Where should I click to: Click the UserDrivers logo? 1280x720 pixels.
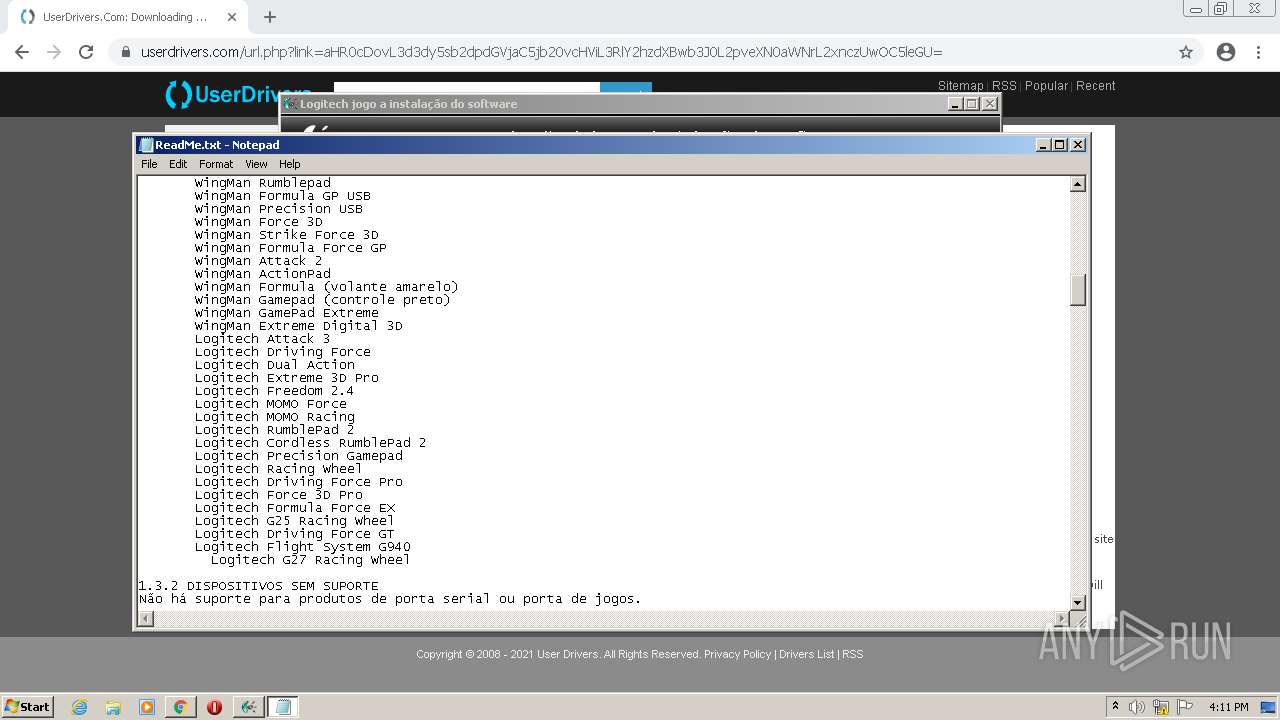[238, 94]
